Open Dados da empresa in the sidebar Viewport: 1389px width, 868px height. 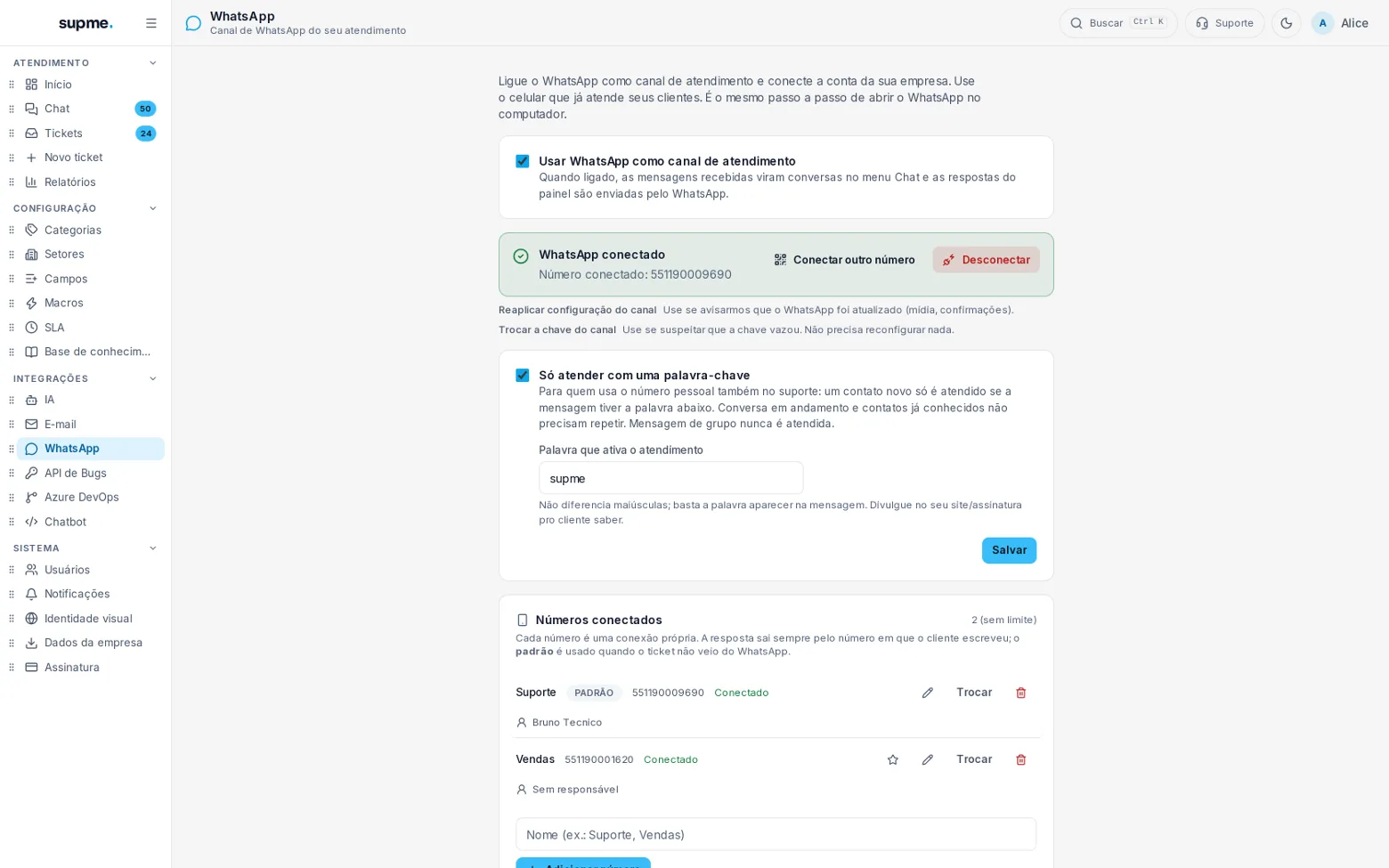(x=91, y=643)
